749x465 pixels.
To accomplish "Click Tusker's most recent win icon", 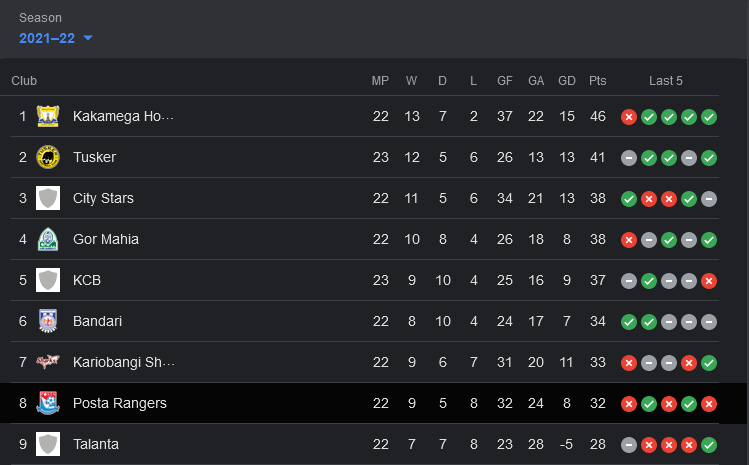I will tap(709, 158).
